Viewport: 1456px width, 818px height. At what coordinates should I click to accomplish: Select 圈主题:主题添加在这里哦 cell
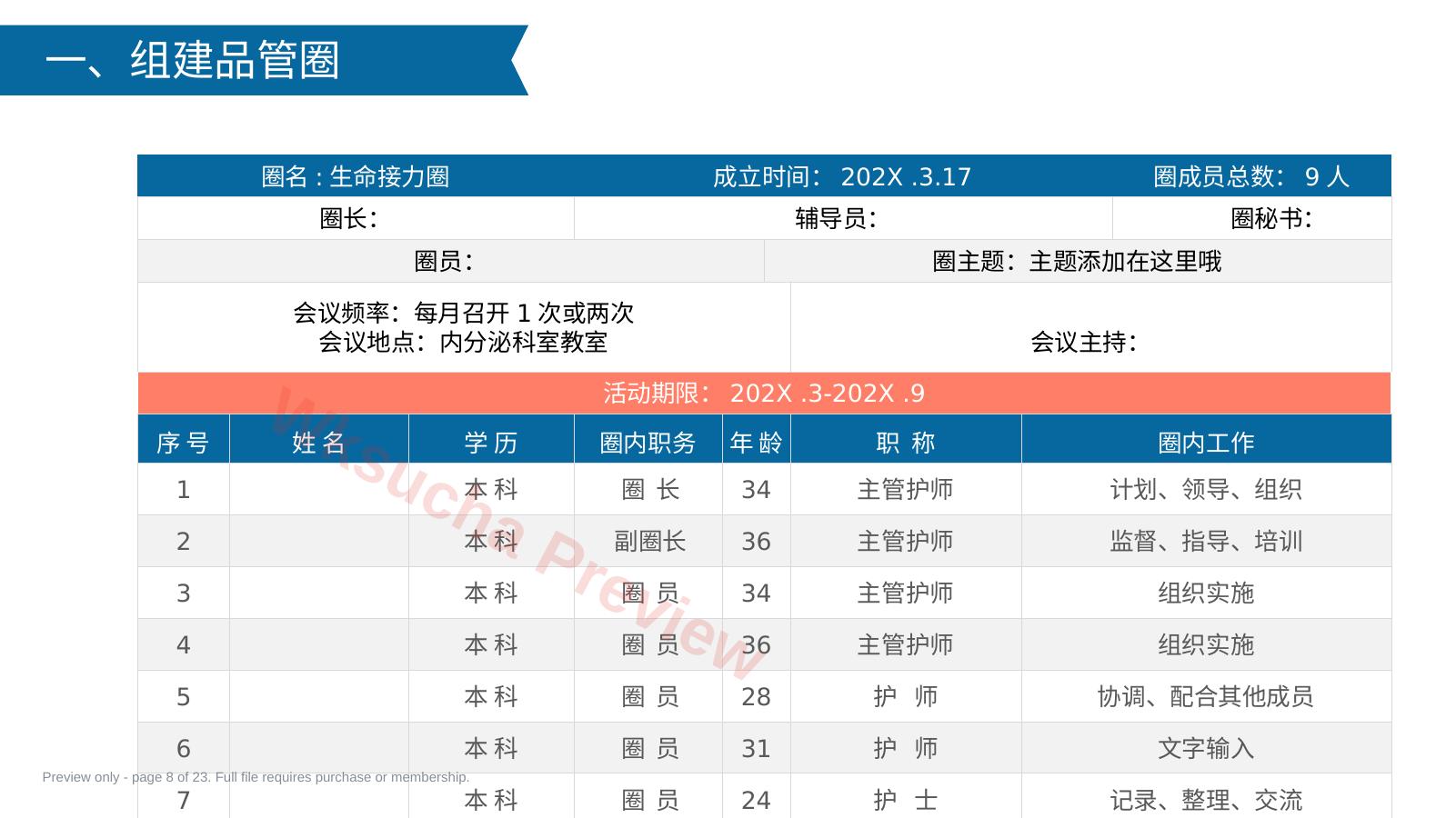[x=1078, y=261]
